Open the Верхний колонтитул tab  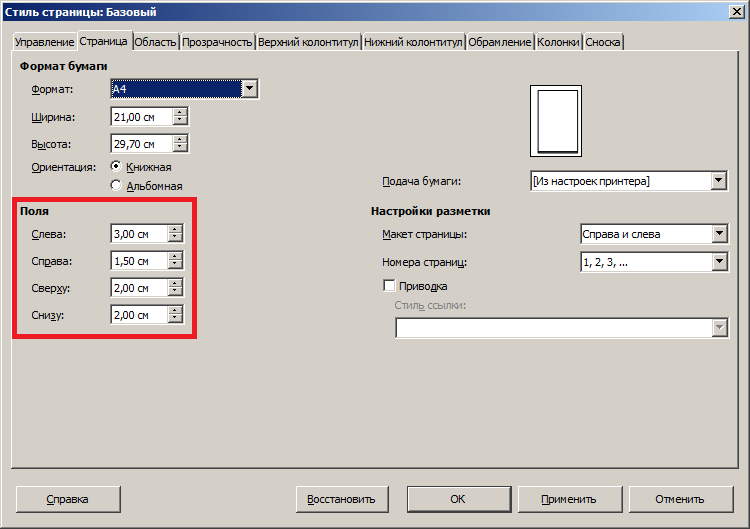pyautogui.click(x=308, y=42)
